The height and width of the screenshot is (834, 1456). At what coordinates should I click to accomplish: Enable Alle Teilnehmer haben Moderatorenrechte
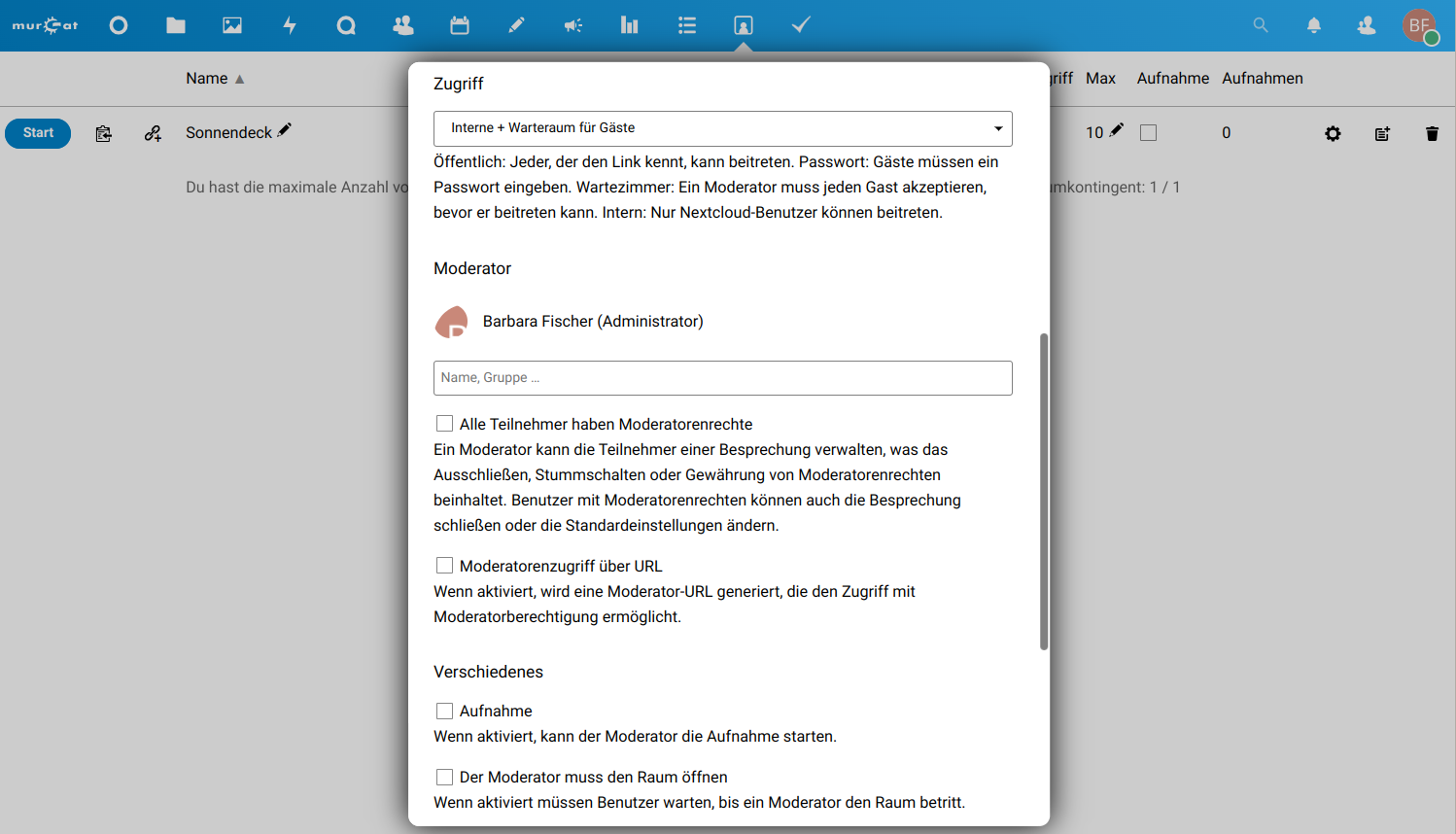[x=444, y=424]
